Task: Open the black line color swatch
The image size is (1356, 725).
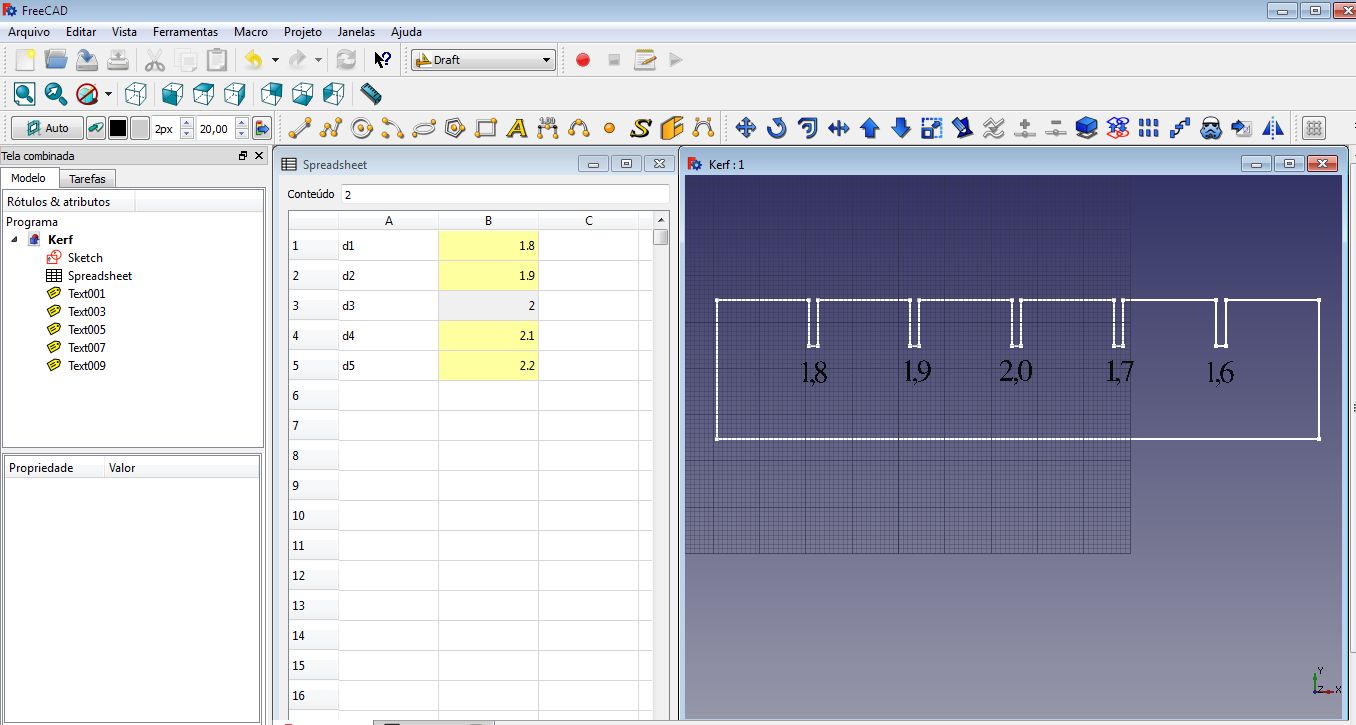Action: point(118,128)
